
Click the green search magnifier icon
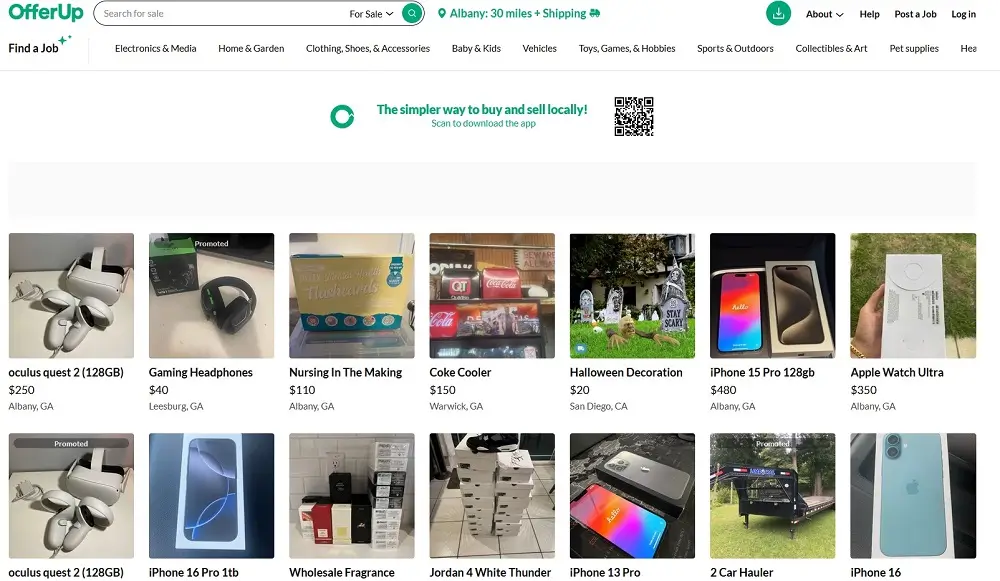pos(410,13)
